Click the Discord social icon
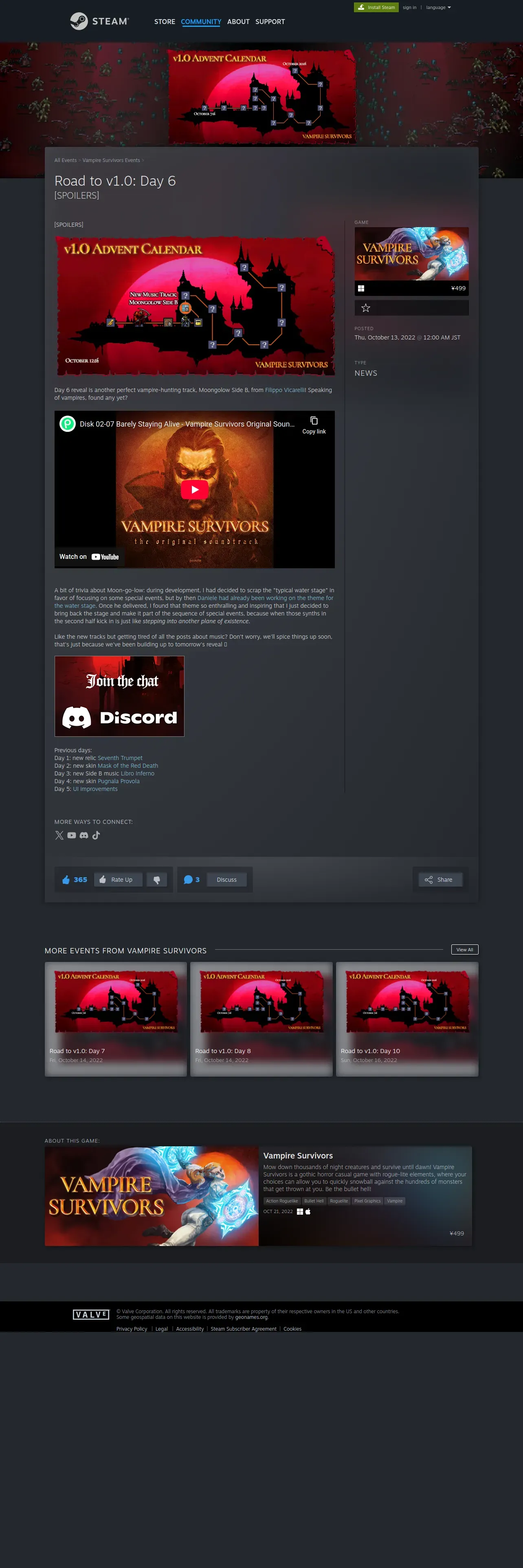 coord(84,835)
